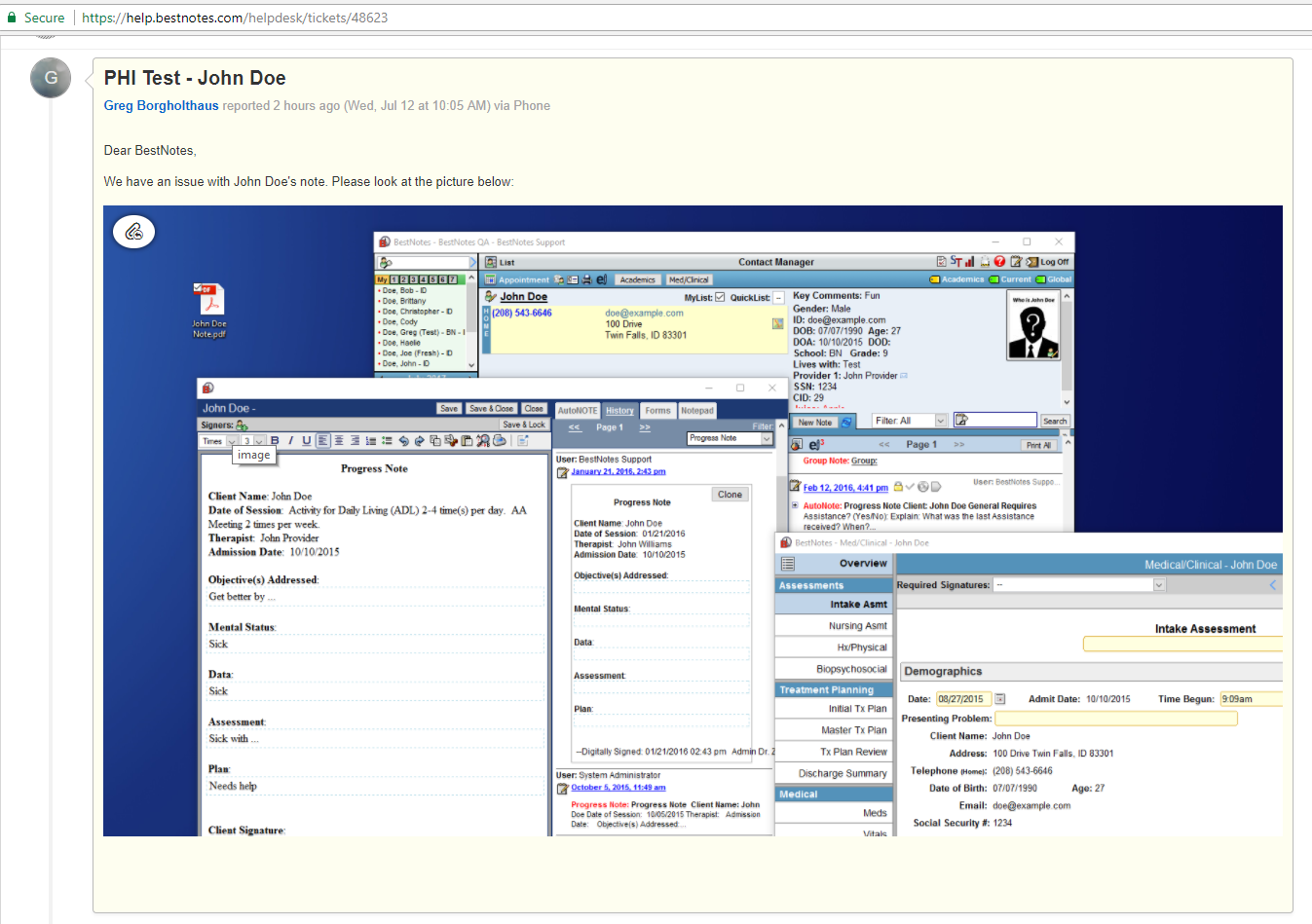Click the John Doe profile photo

coord(1032,326)
